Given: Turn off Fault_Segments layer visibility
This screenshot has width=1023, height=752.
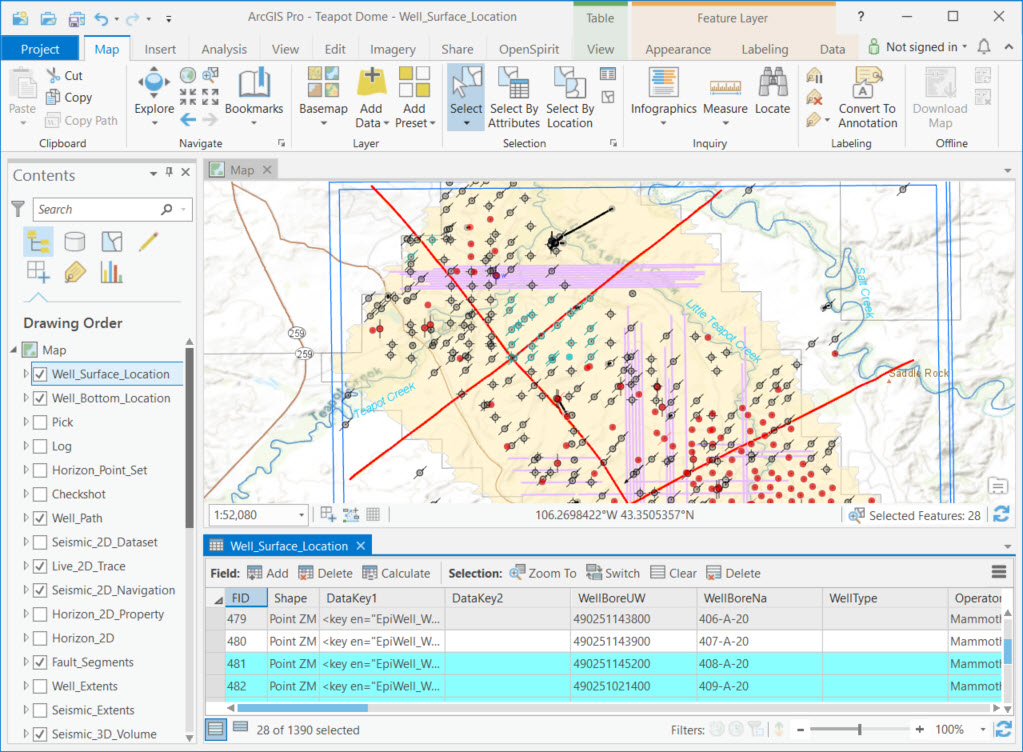Looking at the screenshot, I should click(x=40, y=662).
